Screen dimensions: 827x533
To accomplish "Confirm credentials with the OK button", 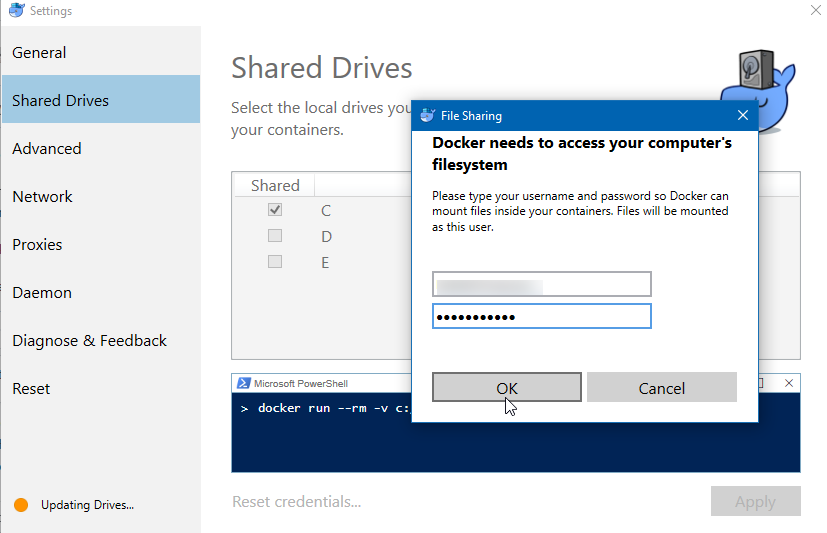I will click(x=507, y=387).
